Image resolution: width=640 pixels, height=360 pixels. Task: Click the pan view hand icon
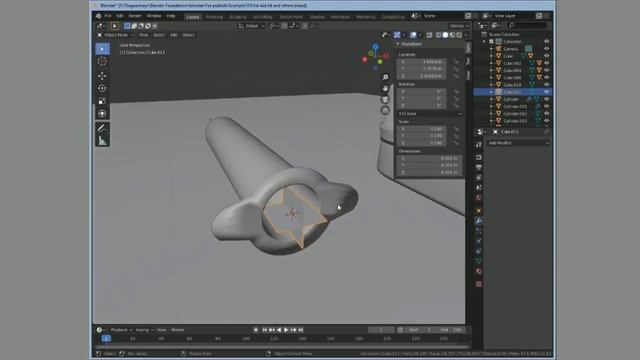[385, 88]
